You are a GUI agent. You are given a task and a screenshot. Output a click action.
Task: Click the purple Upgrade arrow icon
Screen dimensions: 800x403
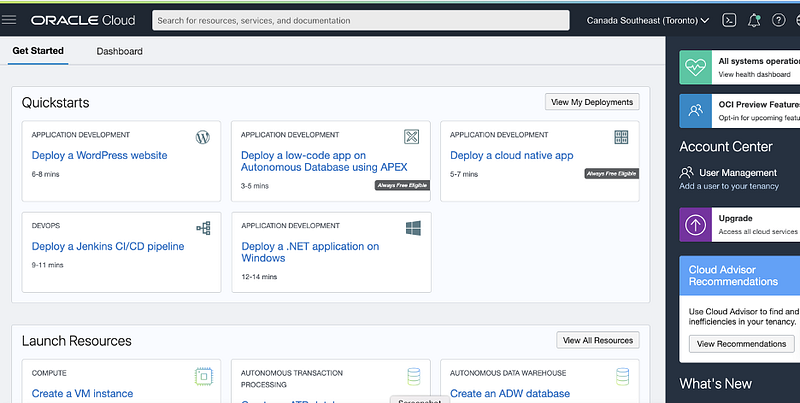(x=695, y=224)
